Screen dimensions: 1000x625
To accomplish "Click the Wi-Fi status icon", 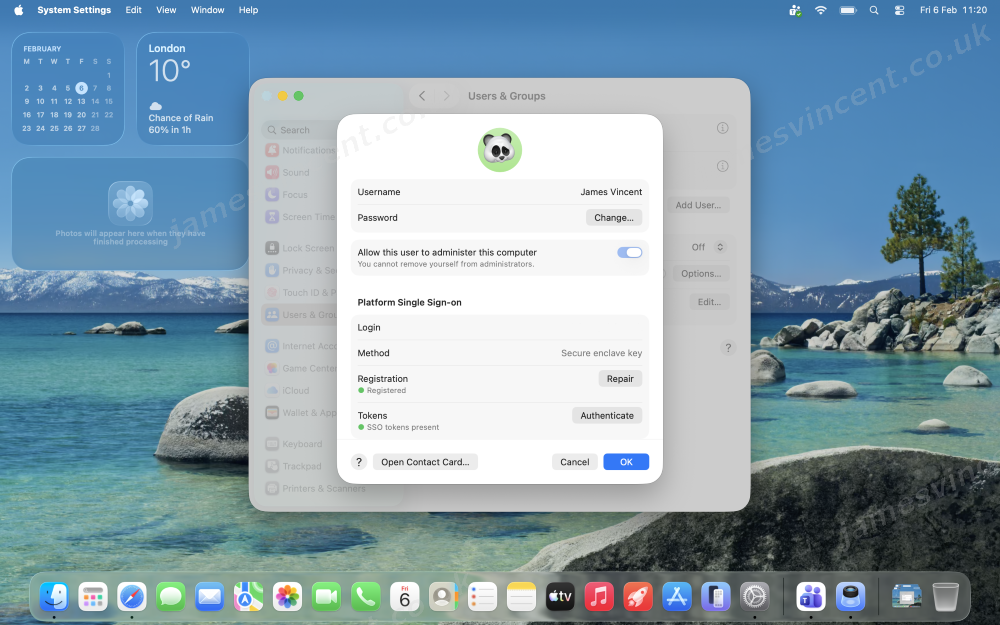I will [821, 10].
